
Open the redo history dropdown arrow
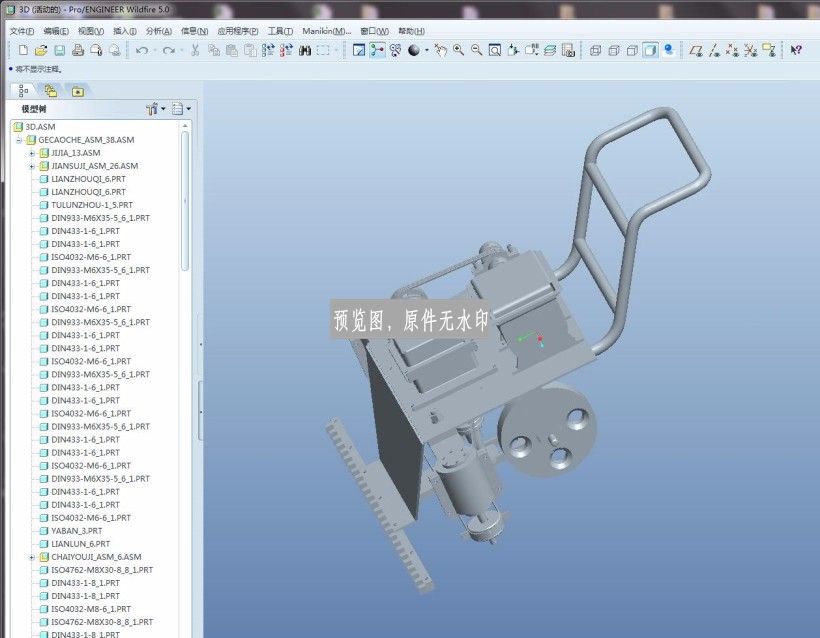click(181, 50)
